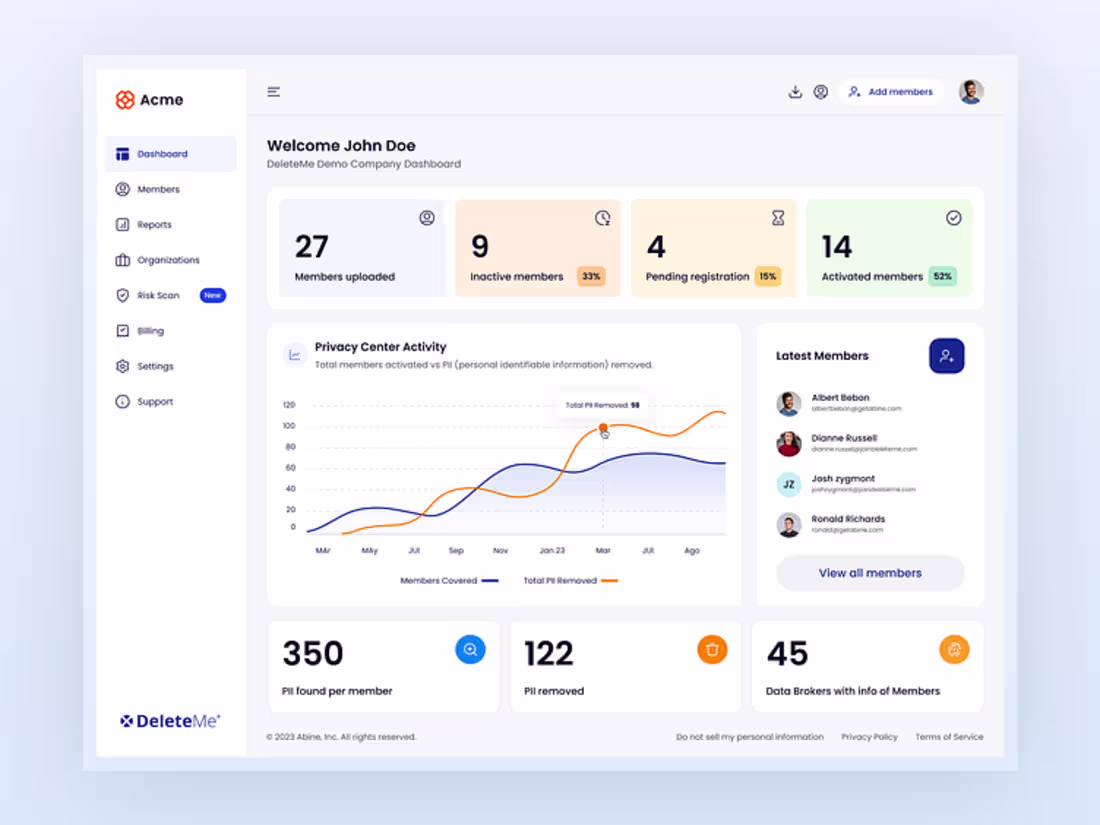Open the View all members button
This screenshot has width=1100, height=825.
coord(869,573)
